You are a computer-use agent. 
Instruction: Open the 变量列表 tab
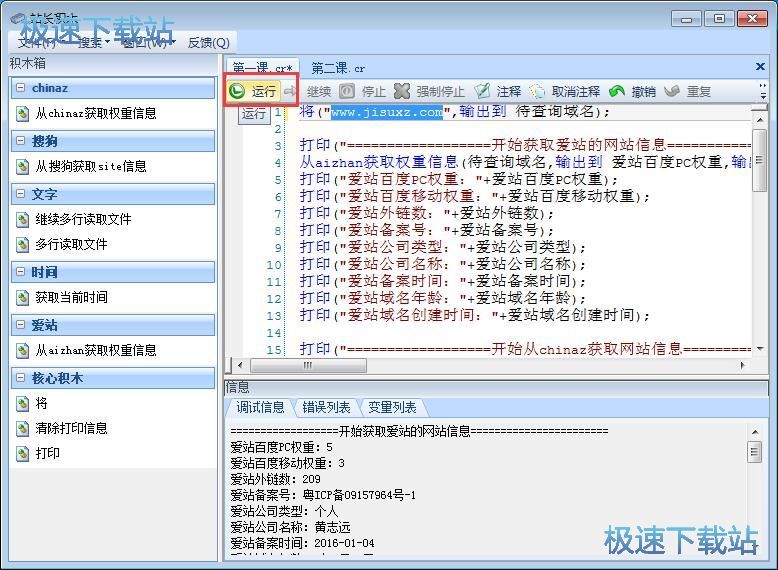coord(392,407)
